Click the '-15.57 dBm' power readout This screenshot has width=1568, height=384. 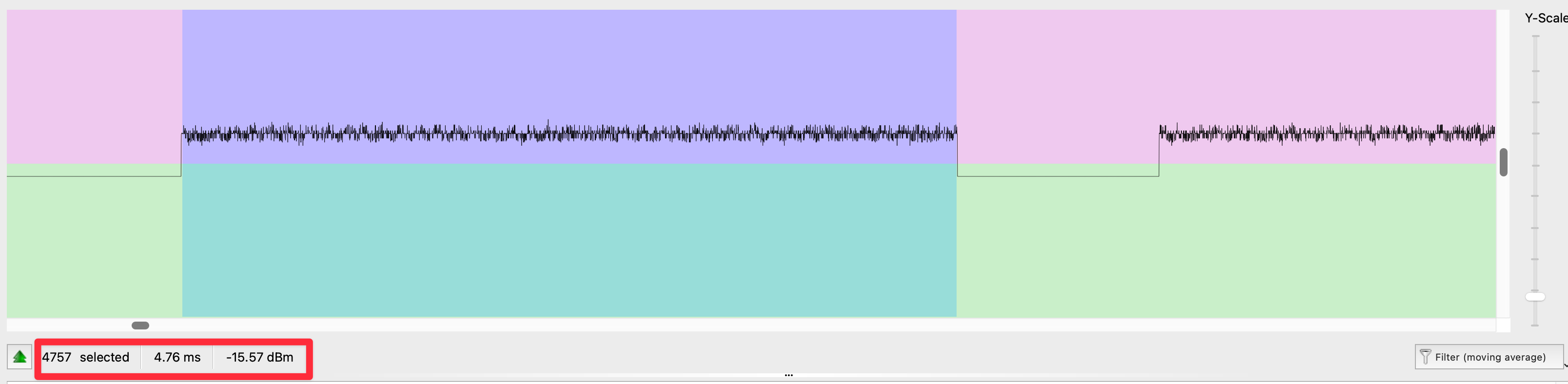click(260, 357)
